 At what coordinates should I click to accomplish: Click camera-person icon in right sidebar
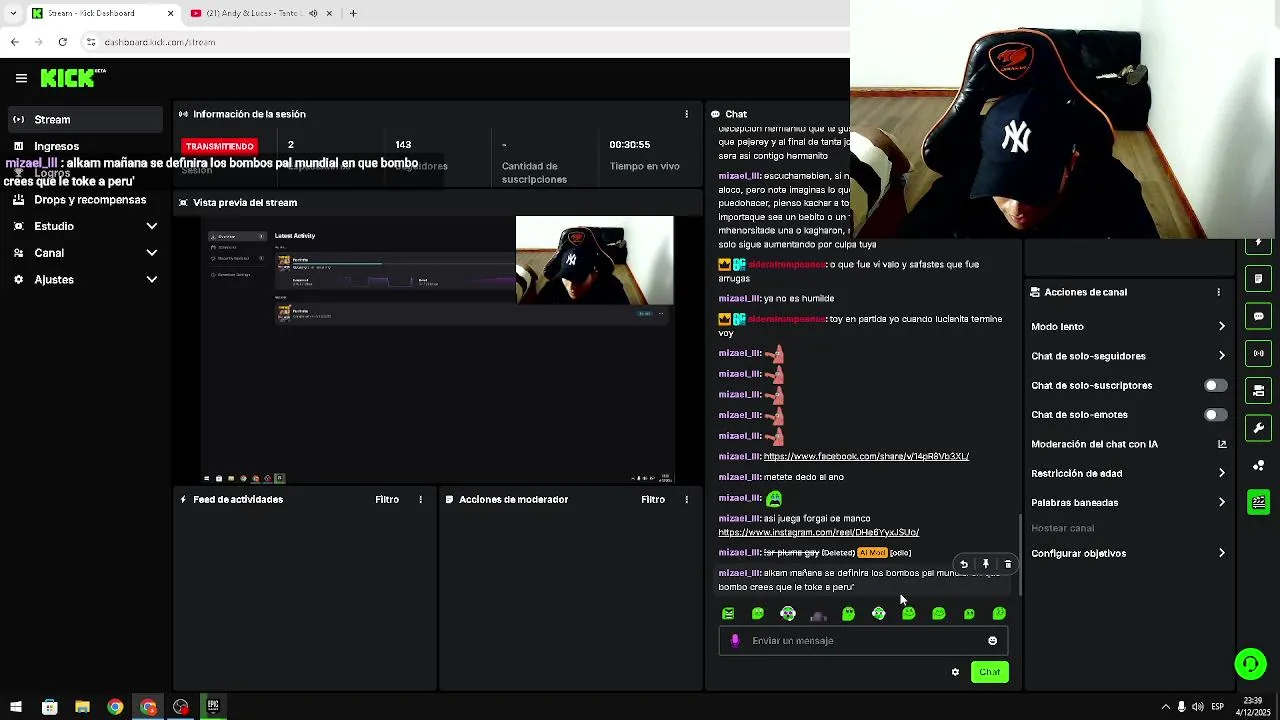point(1259,390)
